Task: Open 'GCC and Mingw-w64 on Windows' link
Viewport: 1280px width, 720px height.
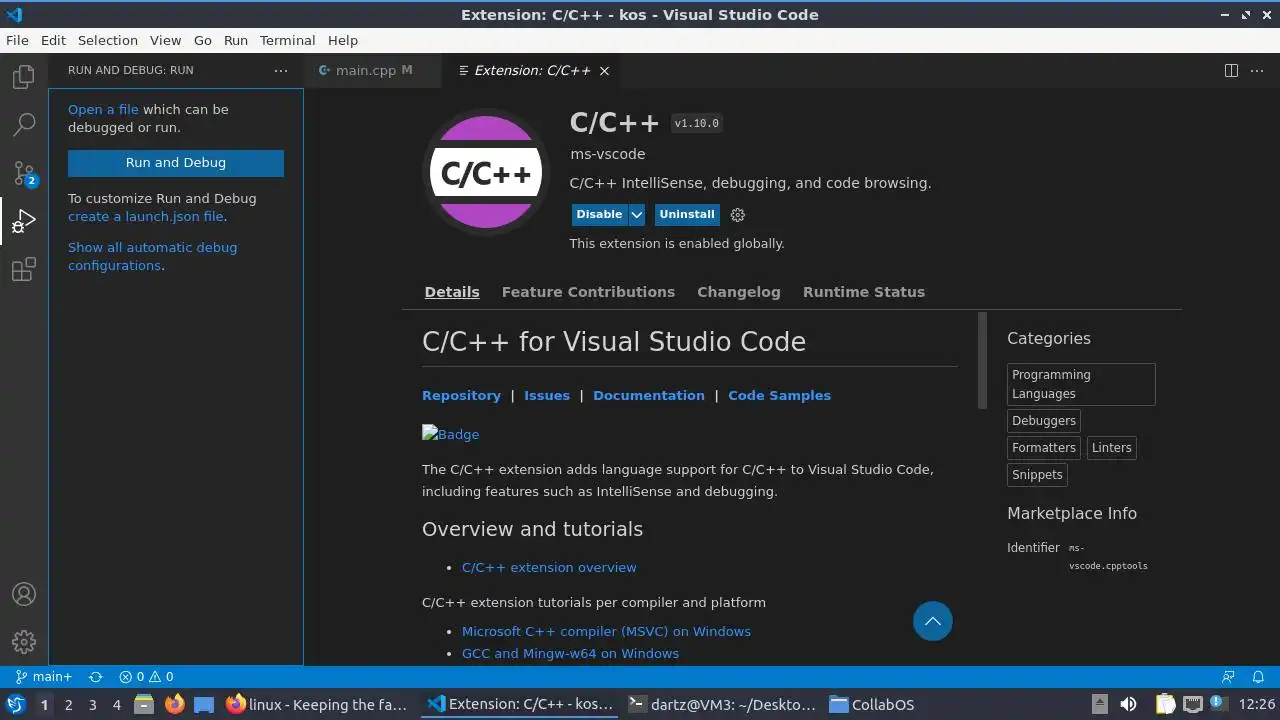Action: [x=570, y=653]
